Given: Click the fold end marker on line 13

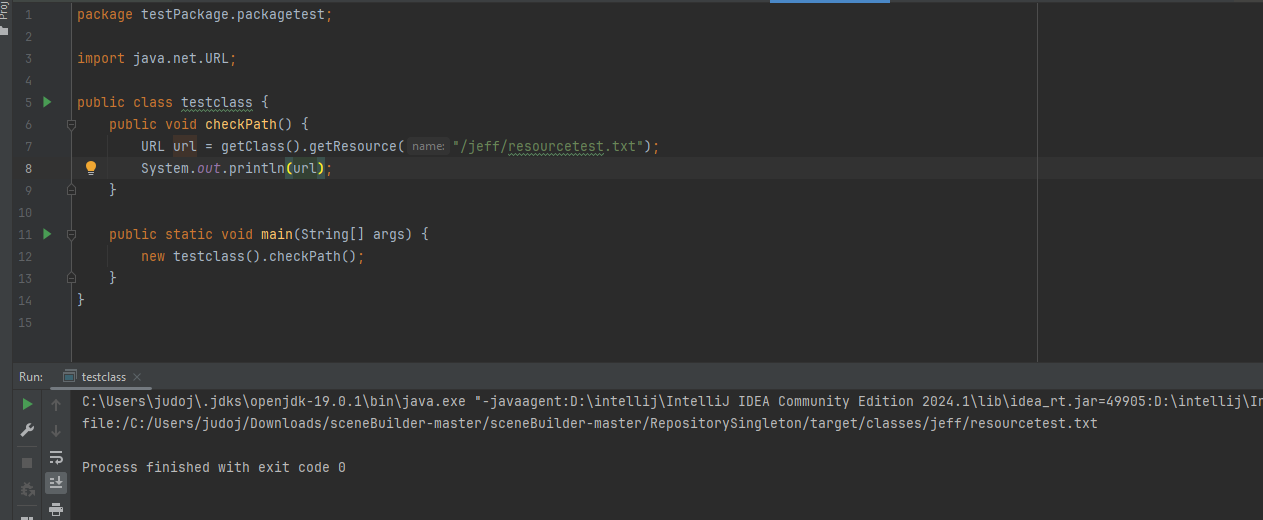Looking at the screenshot, I should (x=71, y=277).
